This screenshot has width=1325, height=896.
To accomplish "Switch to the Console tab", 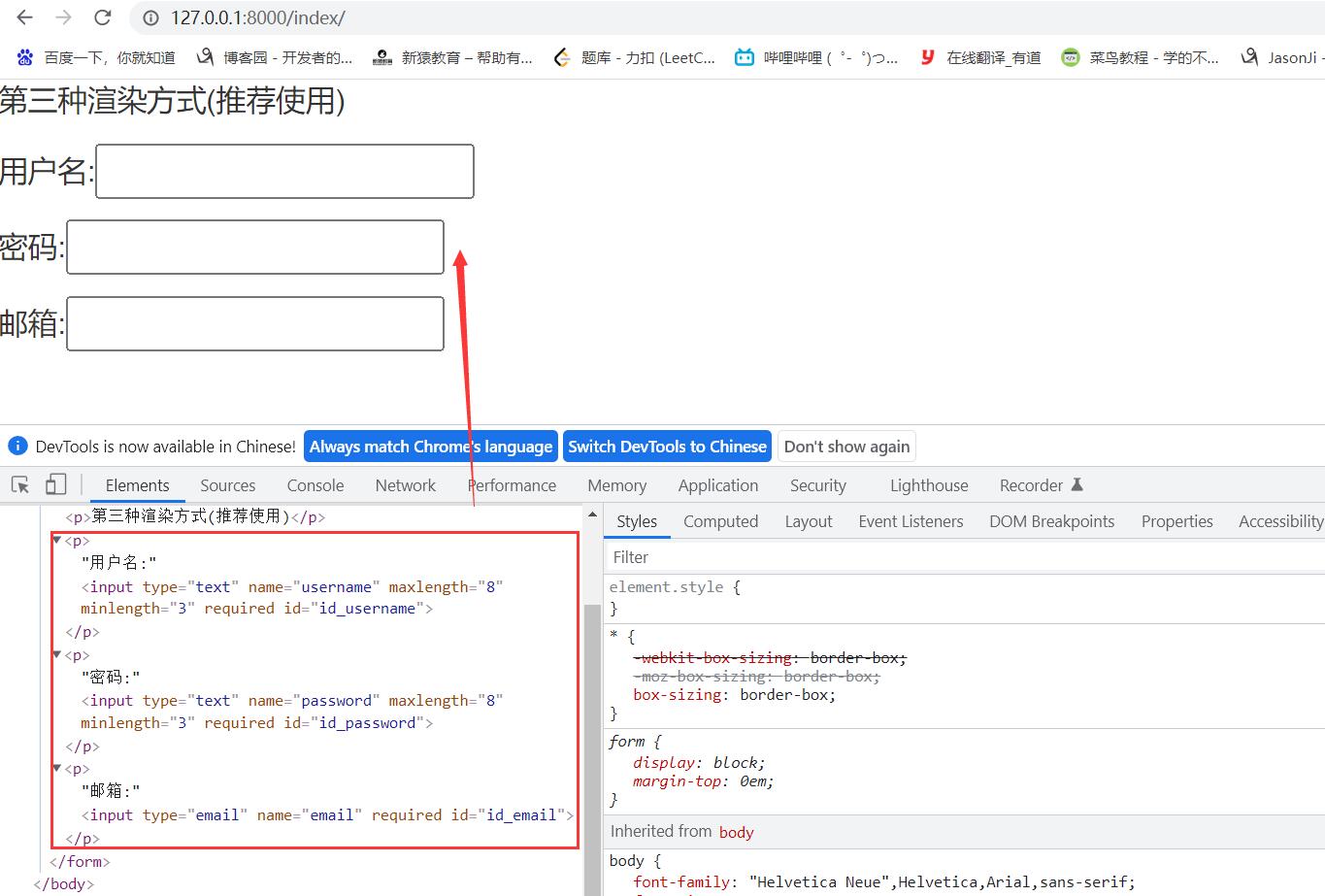I will (x=315, y=485).
